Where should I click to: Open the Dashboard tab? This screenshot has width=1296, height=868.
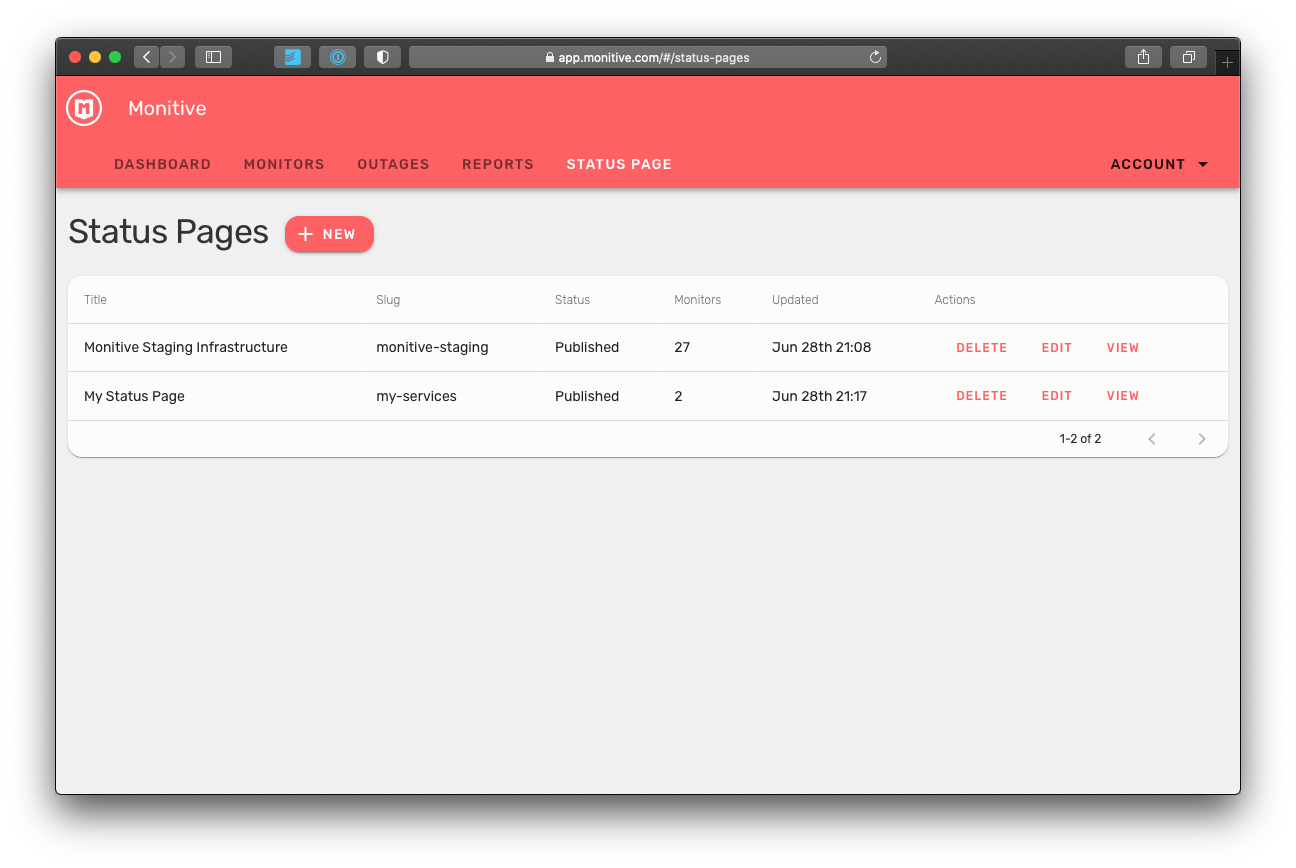coord(162,164)
